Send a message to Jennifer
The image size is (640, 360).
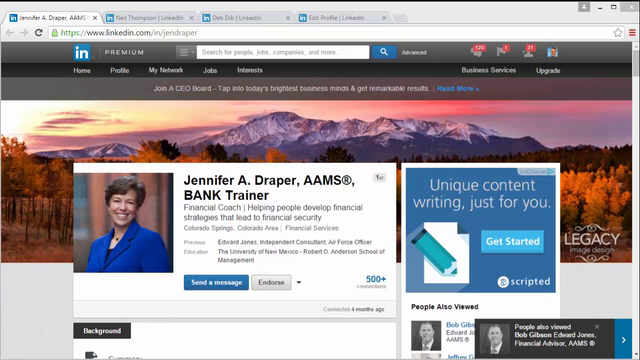[216, 282]
